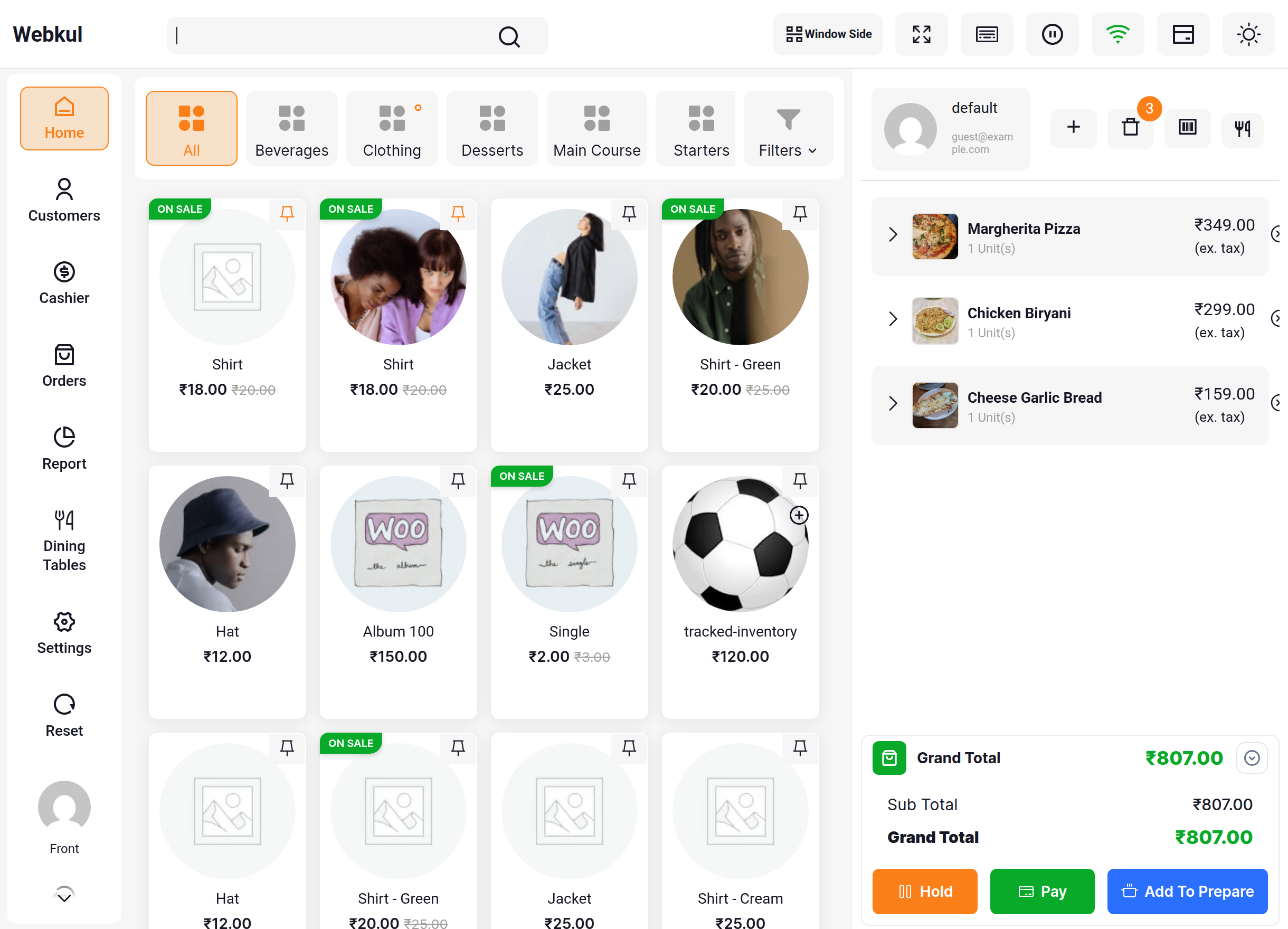Click the Margherita Pizza thumbnail

[935, 236]
